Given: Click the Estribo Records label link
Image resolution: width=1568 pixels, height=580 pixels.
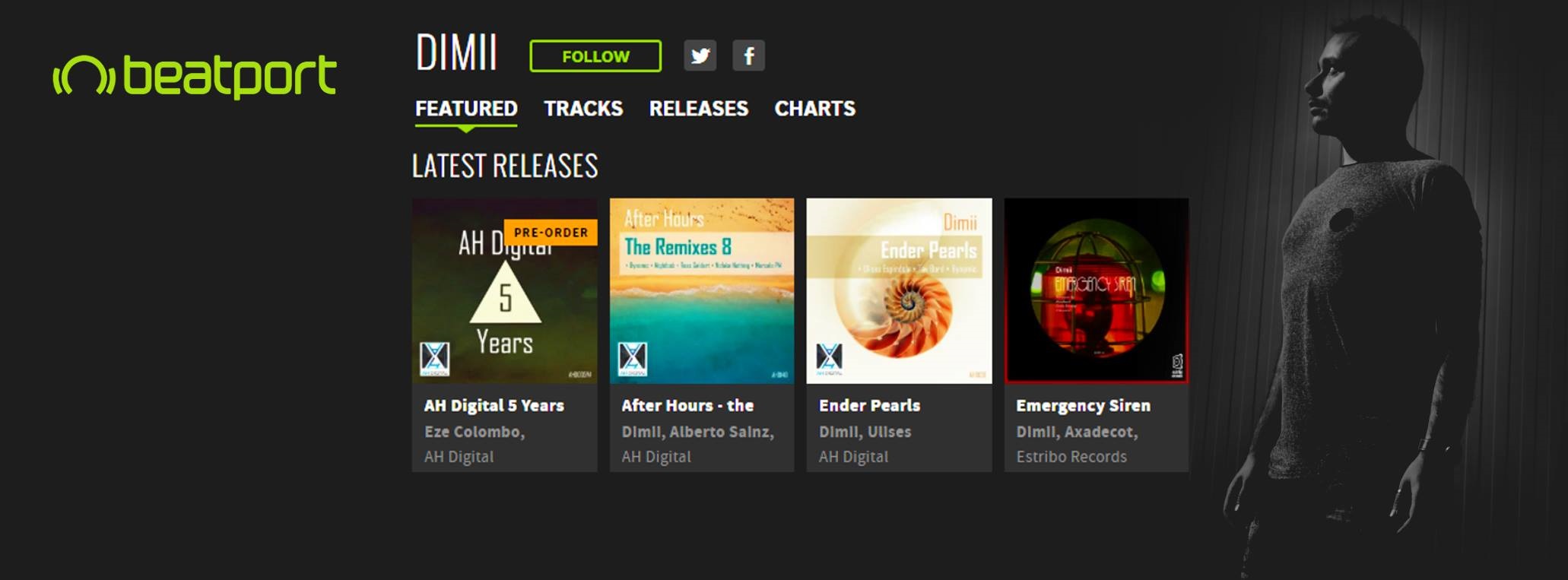Looking at the screenshot, I should click(1071, 457).
